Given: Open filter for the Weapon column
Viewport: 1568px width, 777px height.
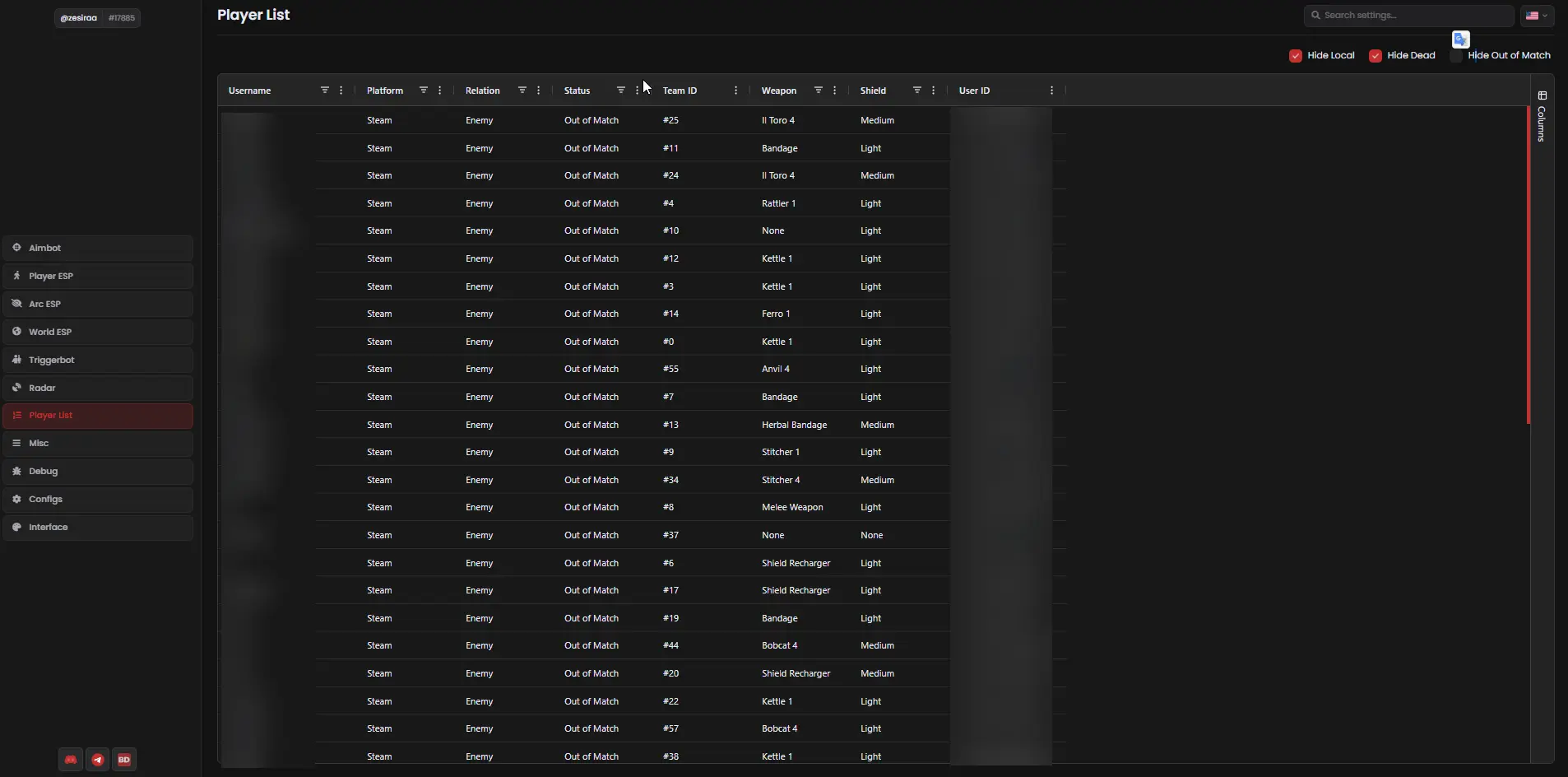Looking at the screenshot, I should tap(818, 91).
